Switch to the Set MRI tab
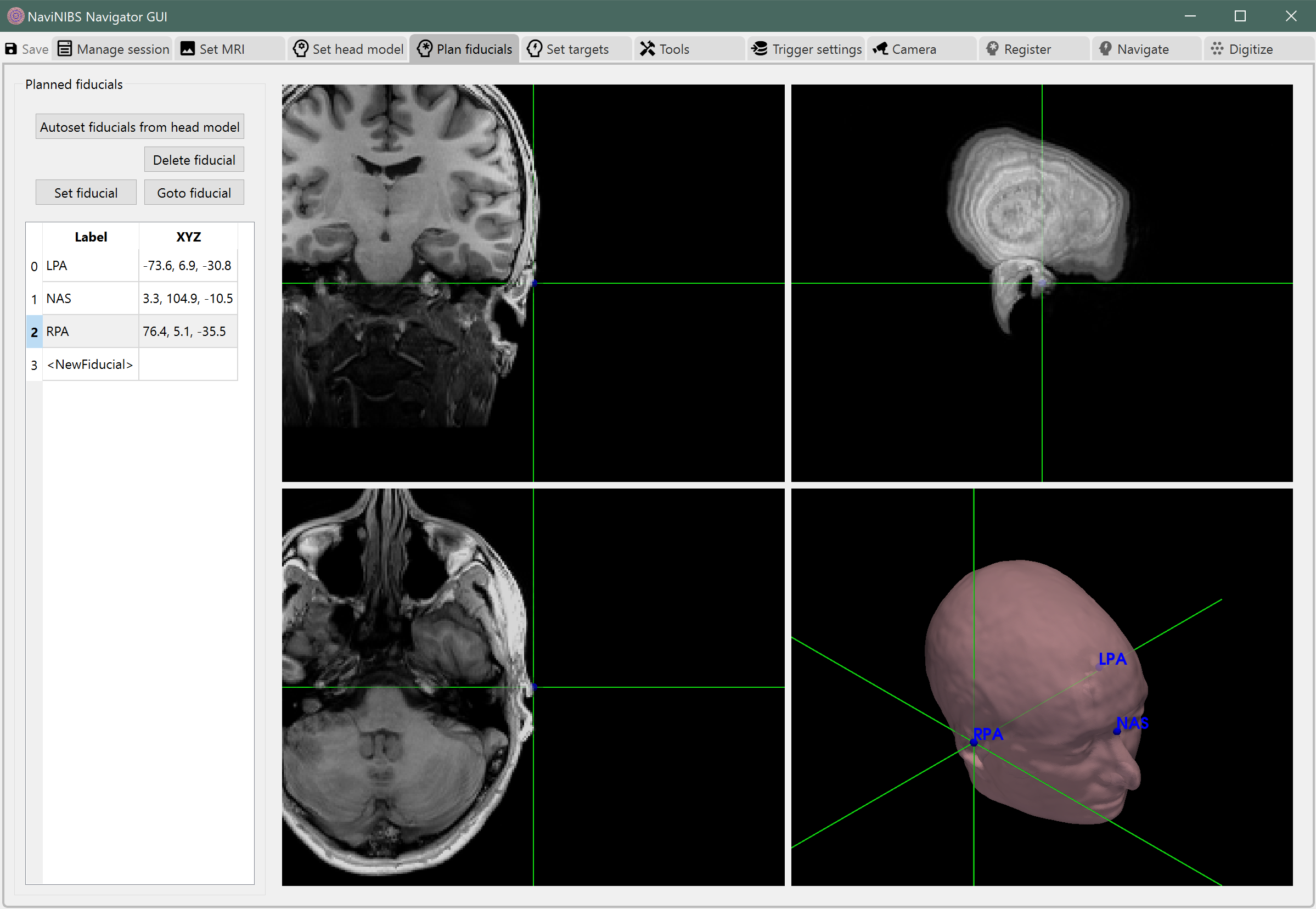The width and height of the screenshot is (1316, 909). pyautogui.click(x=230, y=49)
